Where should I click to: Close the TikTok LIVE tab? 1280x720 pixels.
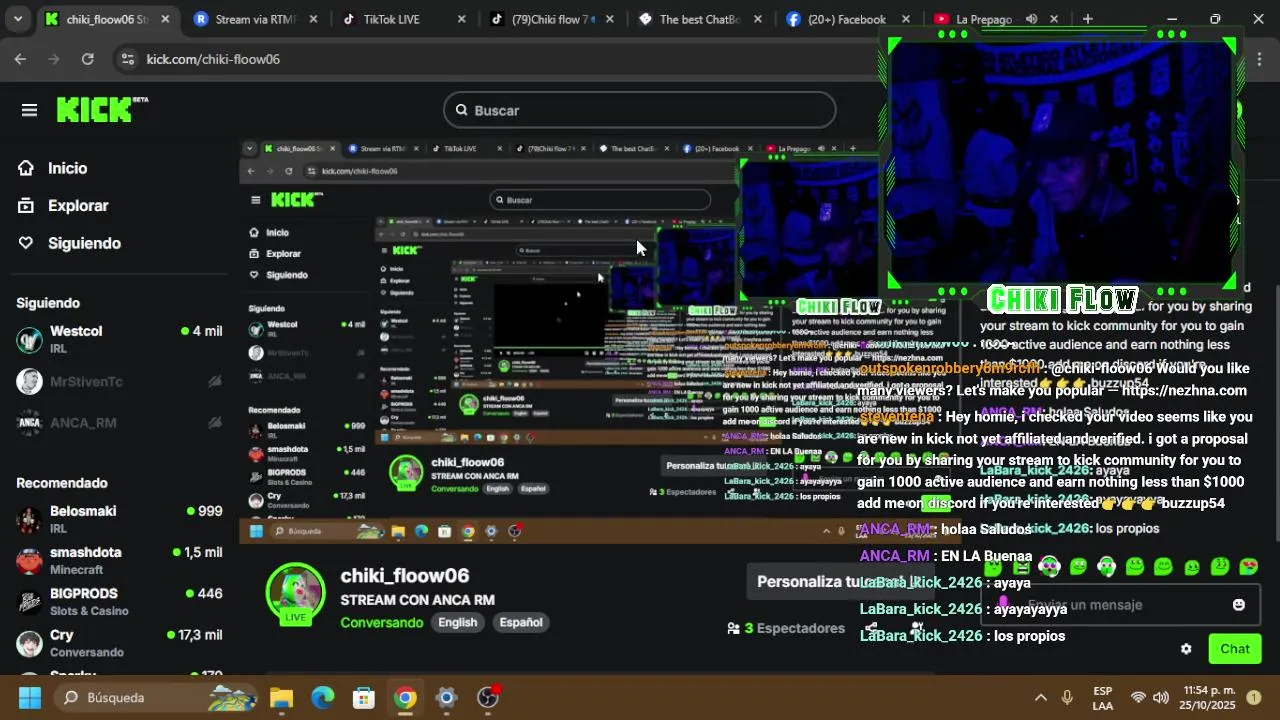(461, 19)
